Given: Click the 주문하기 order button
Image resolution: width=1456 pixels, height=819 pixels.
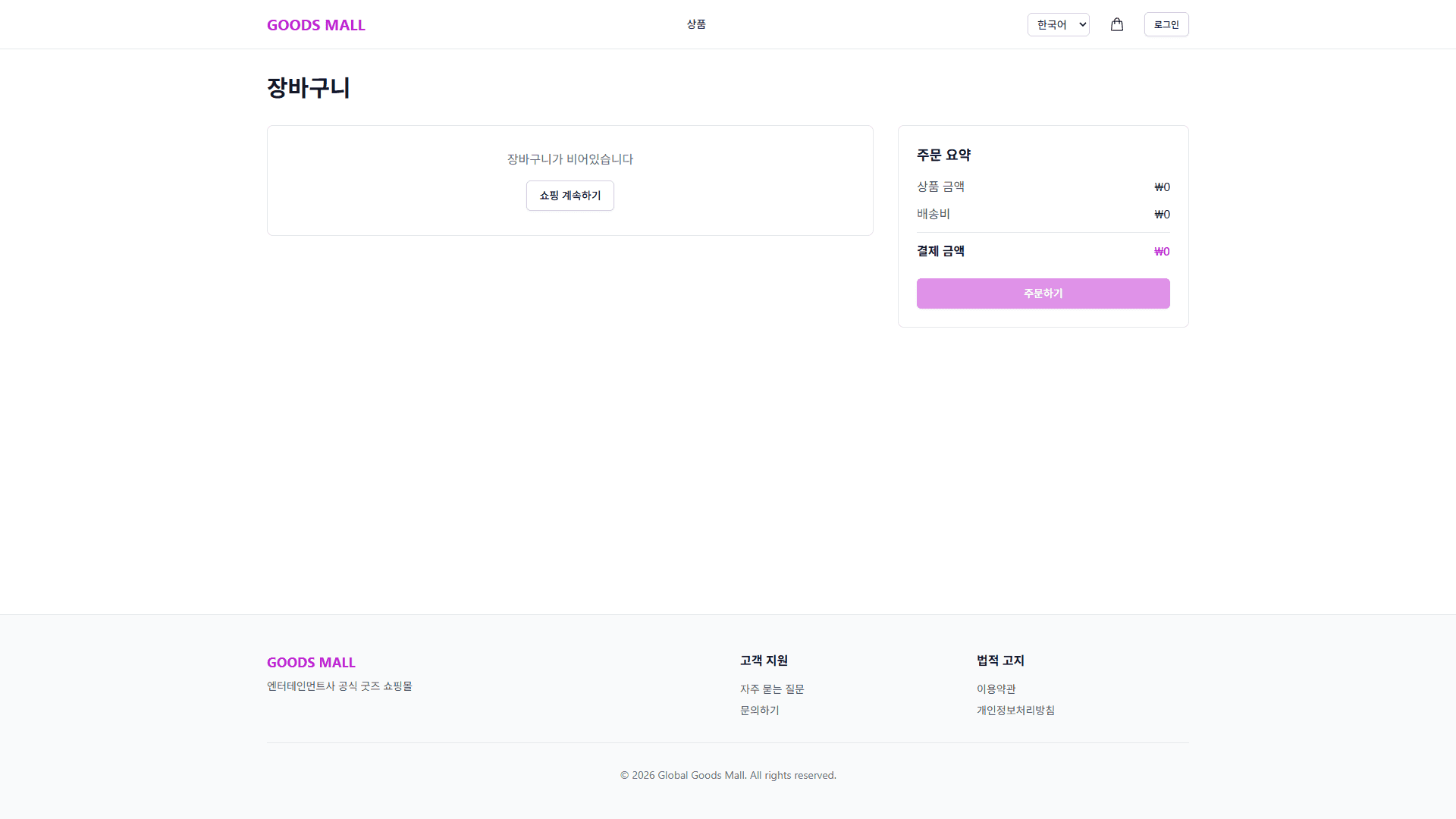Looking at the screenshot, I should (1043, 293).
